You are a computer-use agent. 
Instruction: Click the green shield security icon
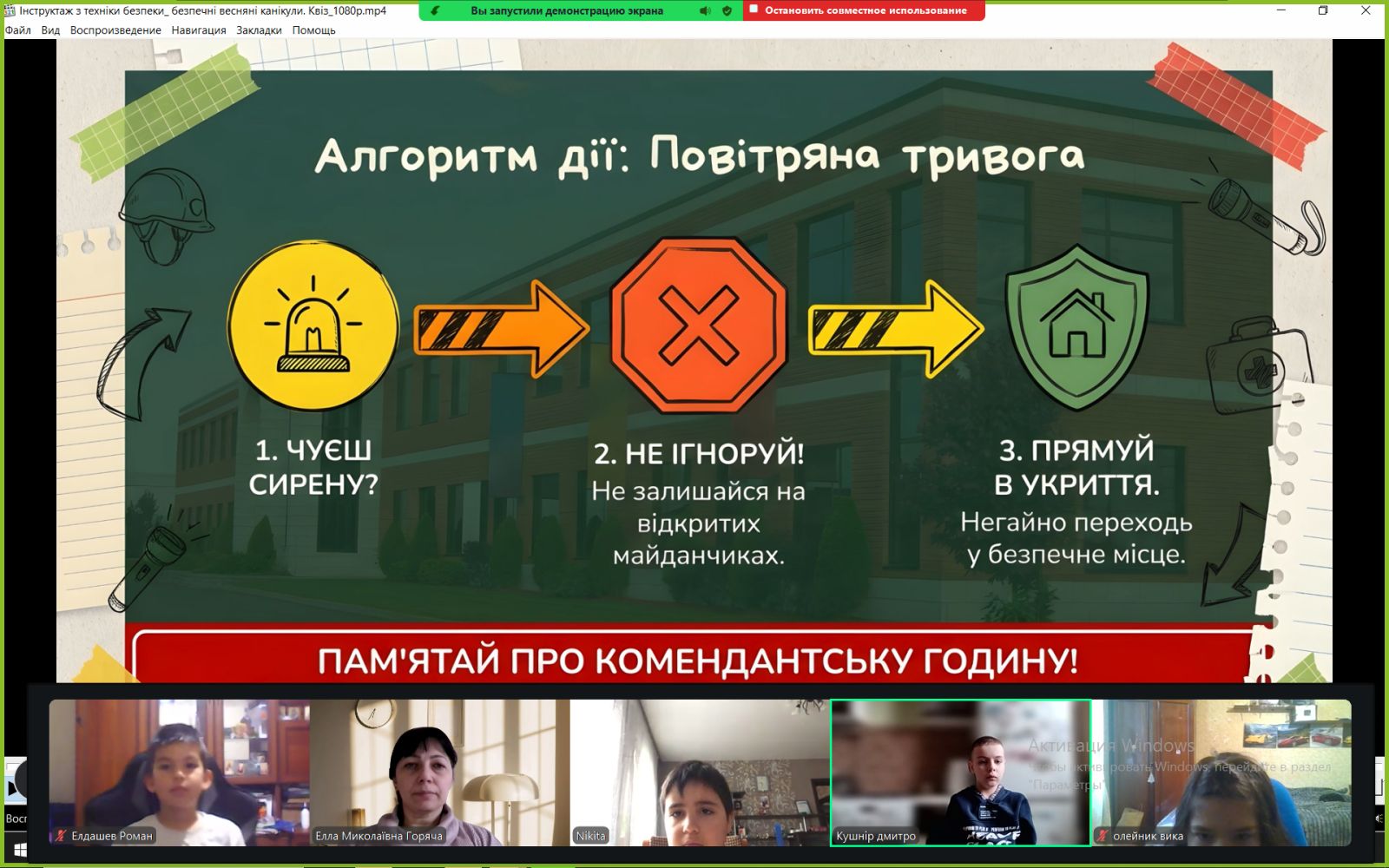(x=727, y=11)
